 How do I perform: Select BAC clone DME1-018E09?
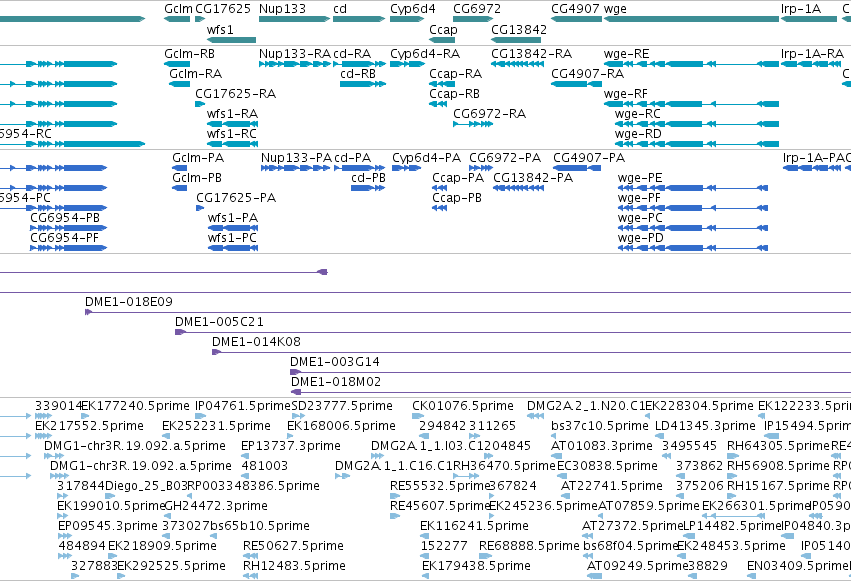click(x=129, y=302)
